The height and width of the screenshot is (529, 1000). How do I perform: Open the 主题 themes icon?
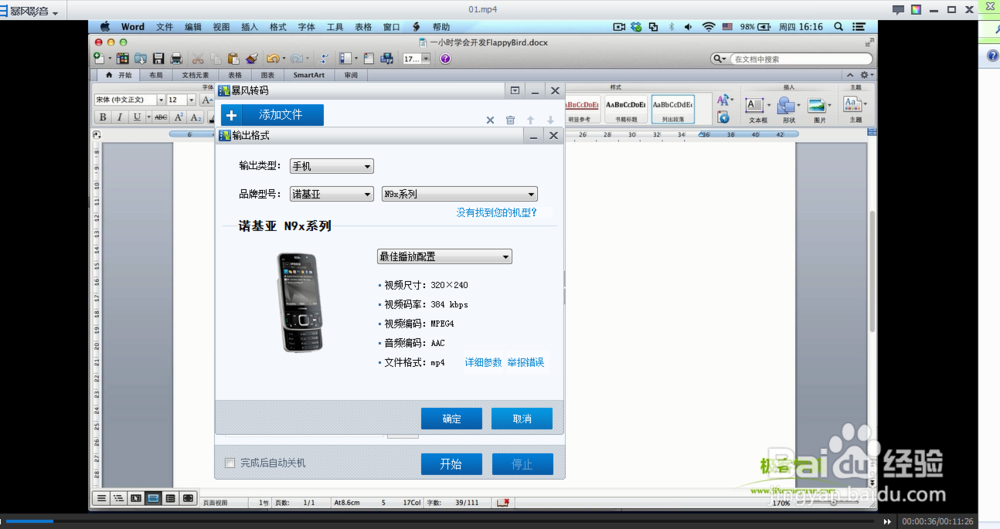(852, 104)
